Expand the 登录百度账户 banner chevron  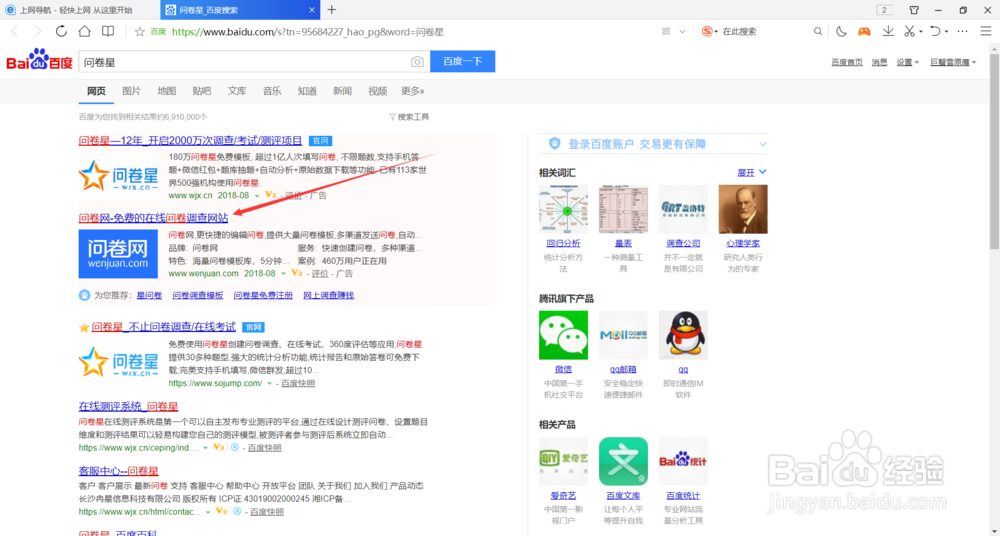tap(763, 144)
